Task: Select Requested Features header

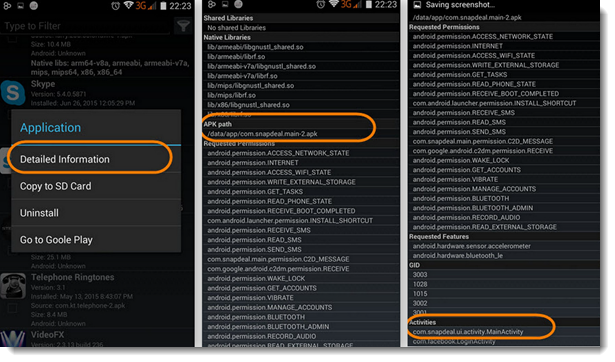Action: point(439,236)
